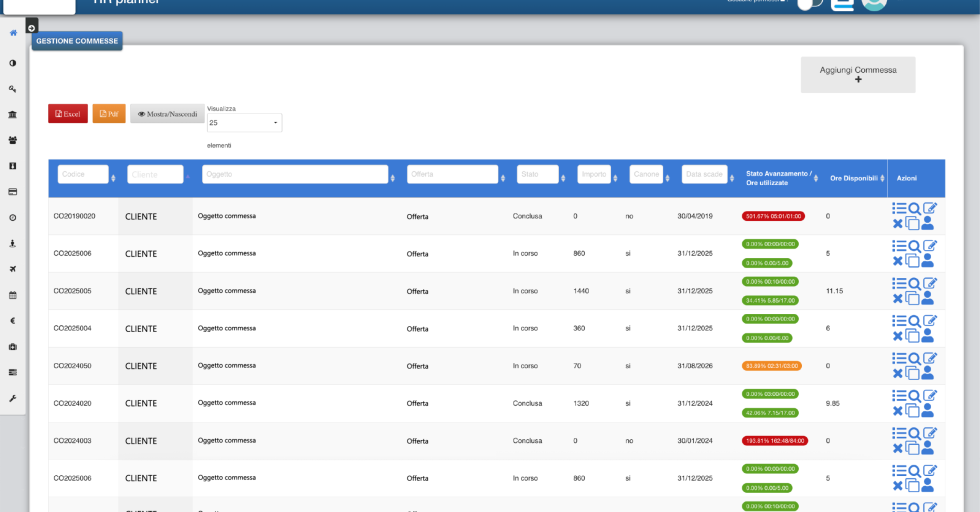Open the list icon for CO2024003
The width and height of the screenshot is (980, 512).
899,433
